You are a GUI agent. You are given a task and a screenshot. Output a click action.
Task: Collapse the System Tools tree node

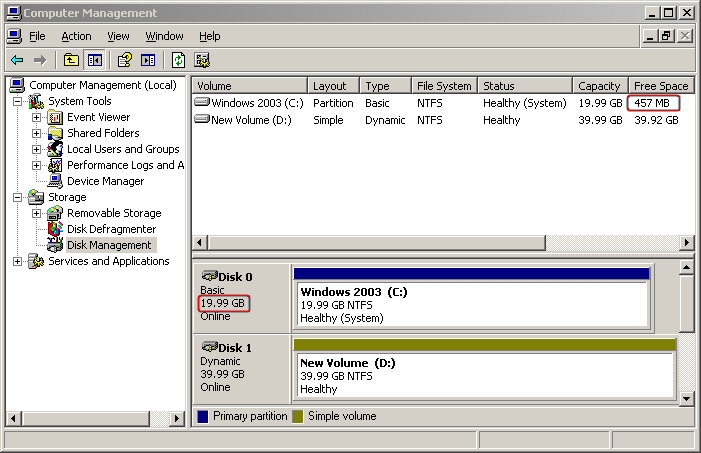[17, 102]
